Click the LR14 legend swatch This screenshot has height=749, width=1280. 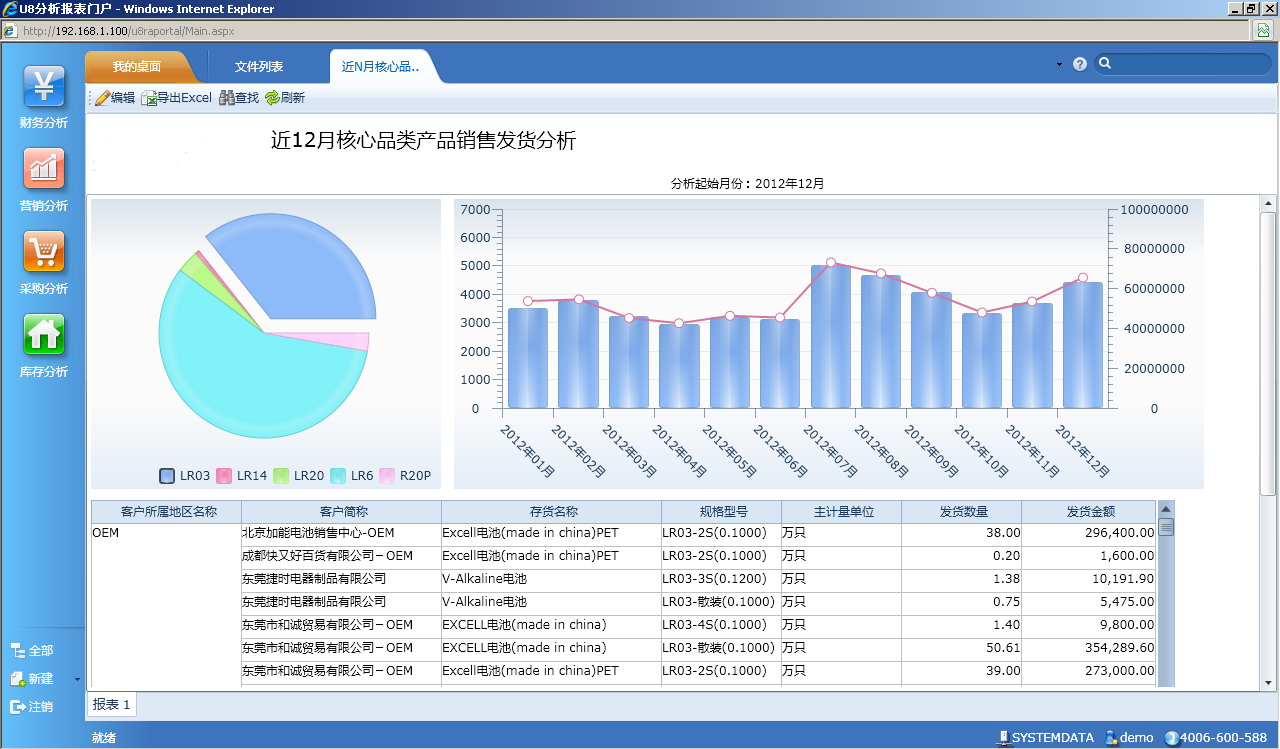224,476
